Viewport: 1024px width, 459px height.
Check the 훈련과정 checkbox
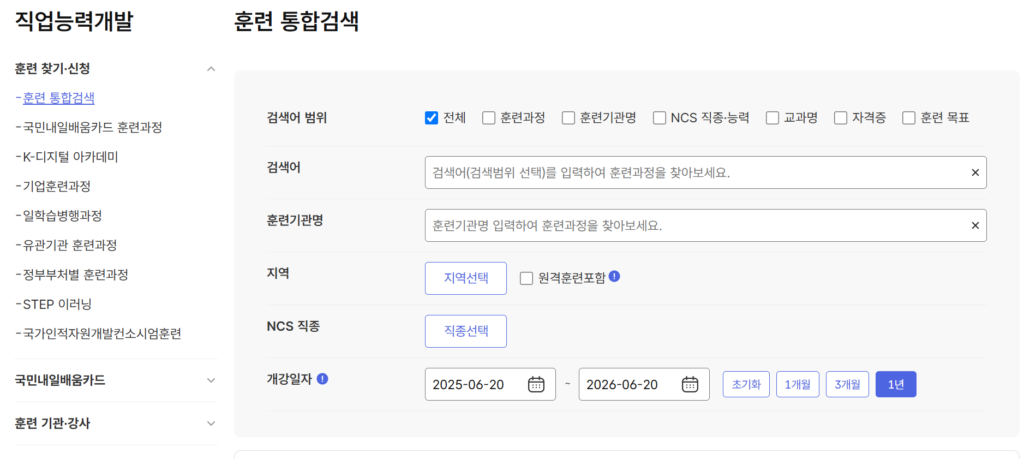489,118
